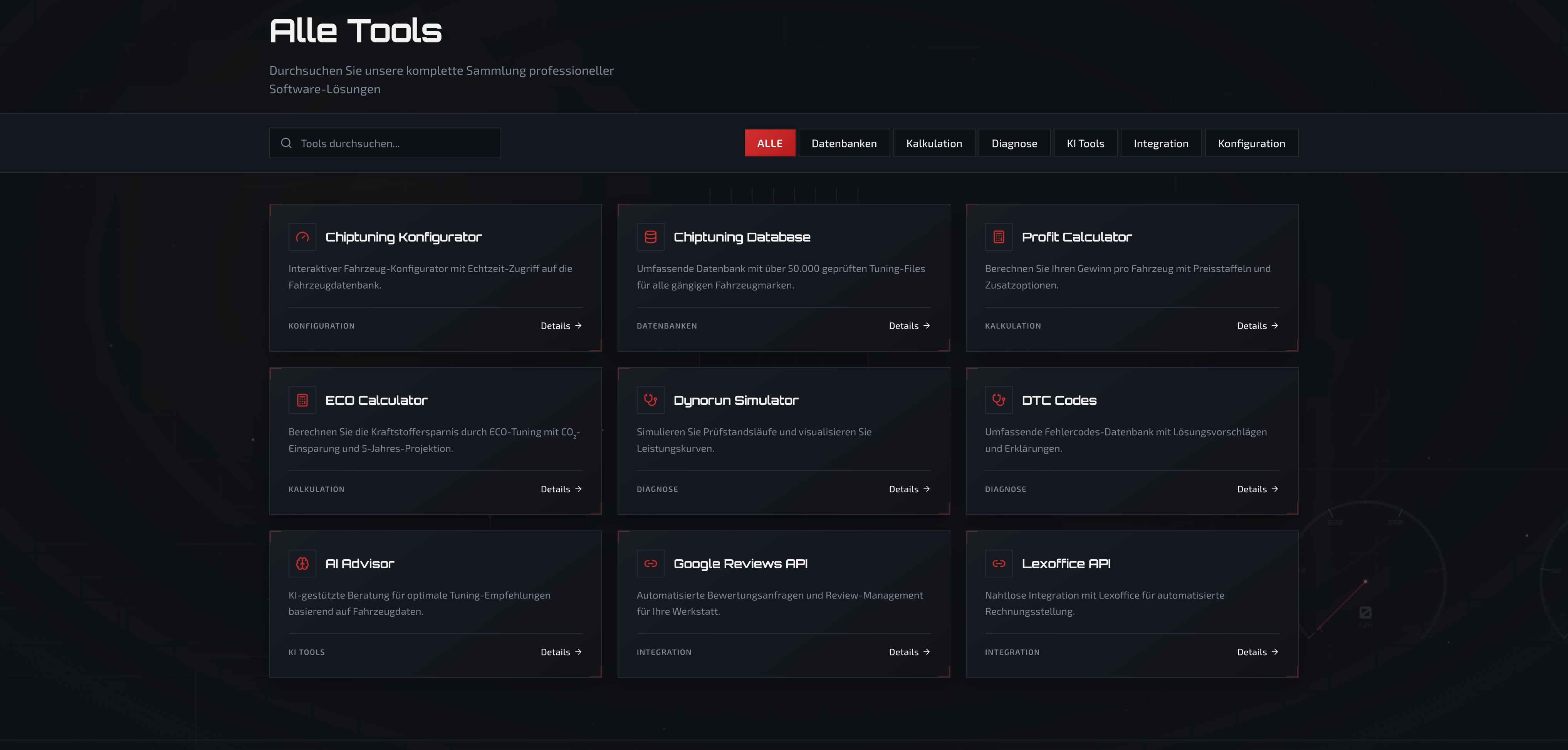Viewport: 1568px width, 750px height.
Task: Click the Chiptuning Konfigurator gauge icon
Action: pos(302,237)
